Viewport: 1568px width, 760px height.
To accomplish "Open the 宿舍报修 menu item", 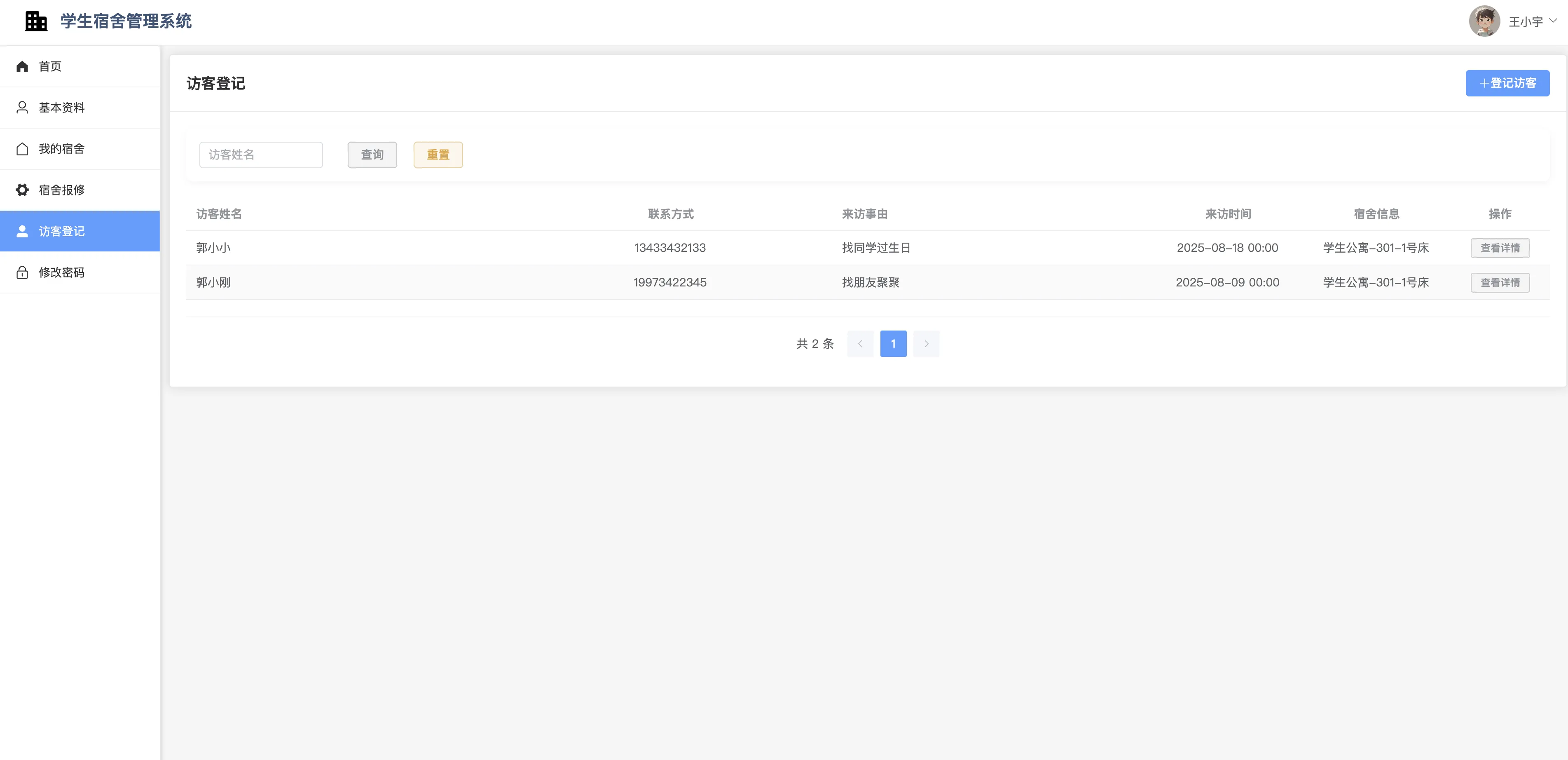I will 61,190.
